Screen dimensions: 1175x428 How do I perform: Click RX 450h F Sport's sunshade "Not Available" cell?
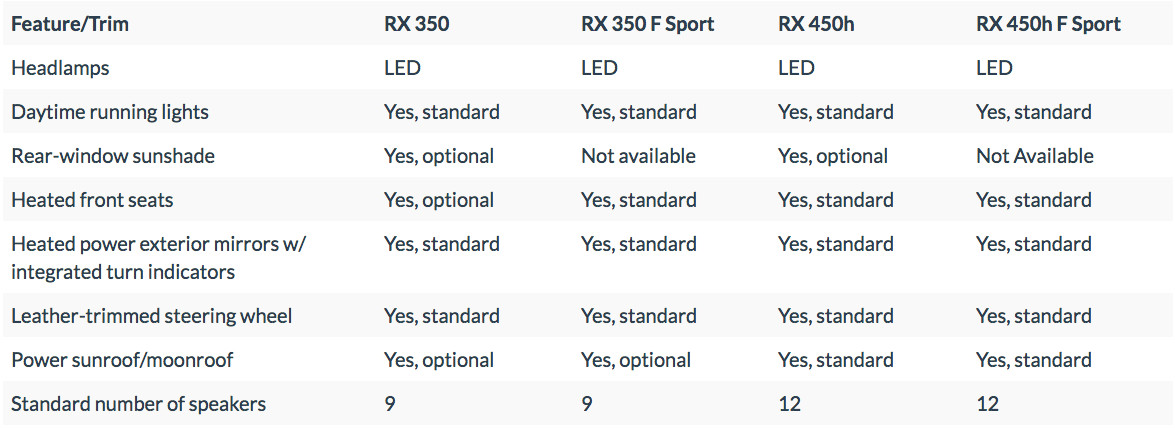[x=1035, y=156]
